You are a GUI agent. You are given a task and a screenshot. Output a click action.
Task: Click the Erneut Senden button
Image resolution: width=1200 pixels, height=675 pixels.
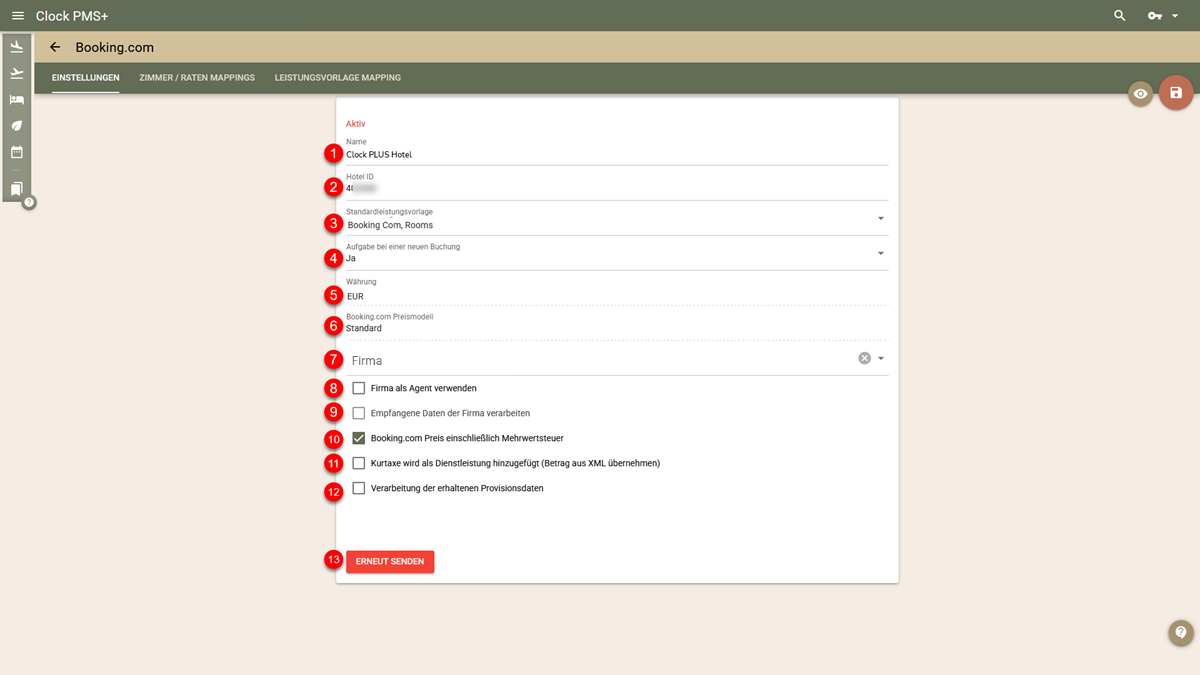[x=390, y=562]
